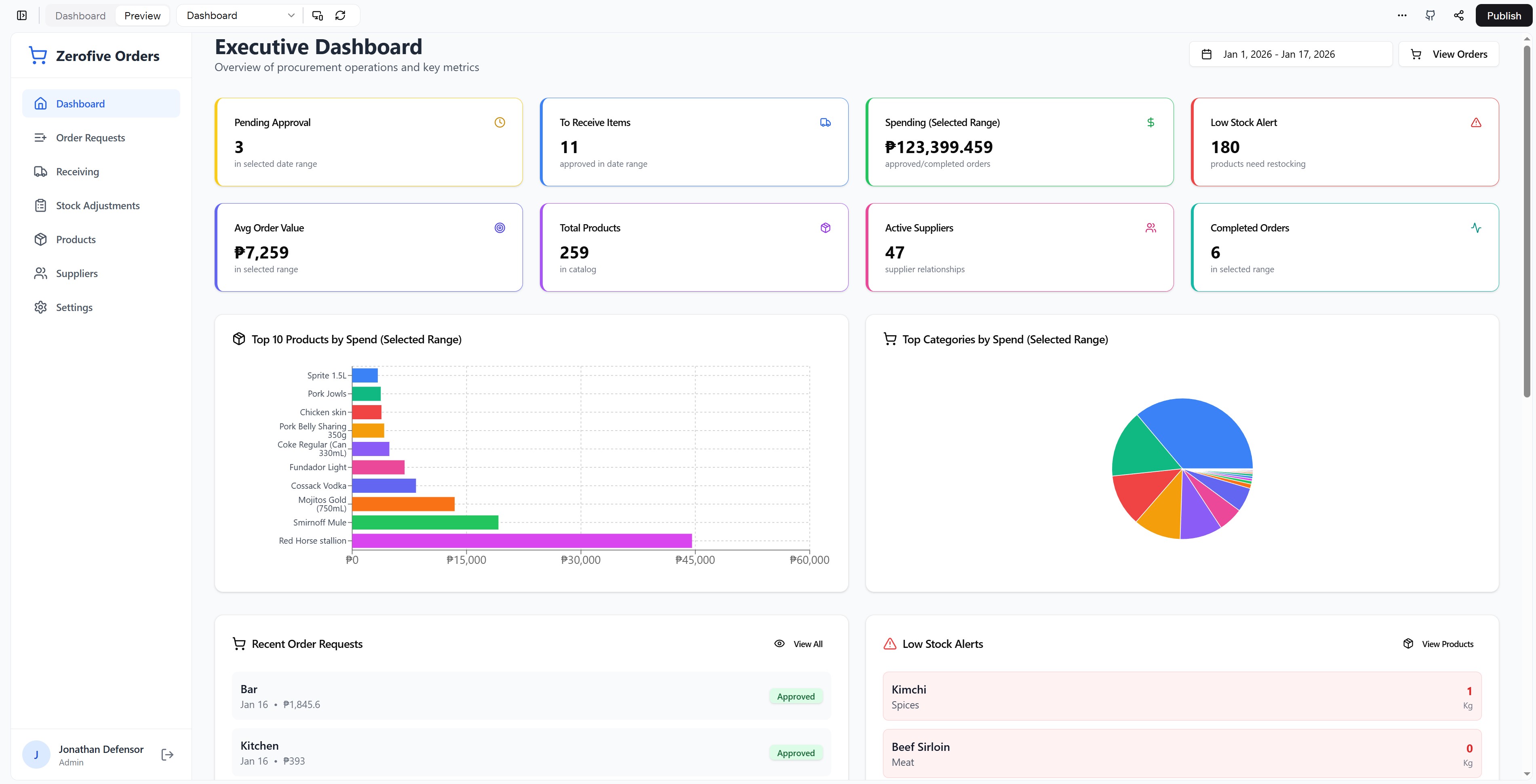Switch to the Dashboard tab in top bar
Image resolution: width=1536 pixels, height=784 pixels.
pyautogui.click(x=80, y=15)
